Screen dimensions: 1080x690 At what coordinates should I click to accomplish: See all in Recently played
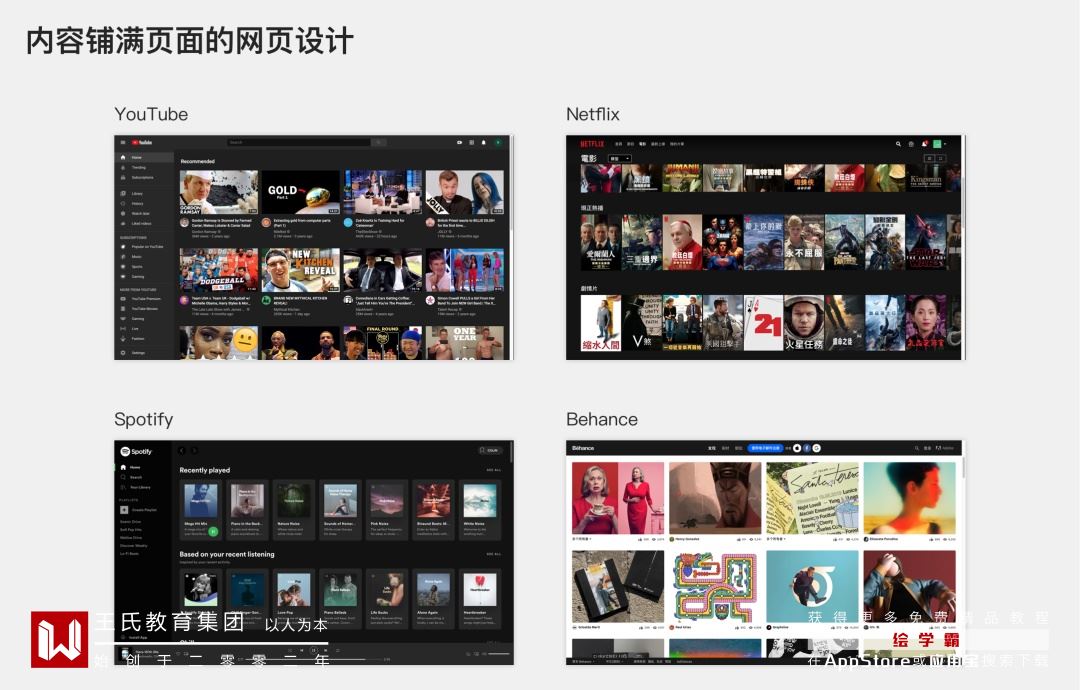493,470
